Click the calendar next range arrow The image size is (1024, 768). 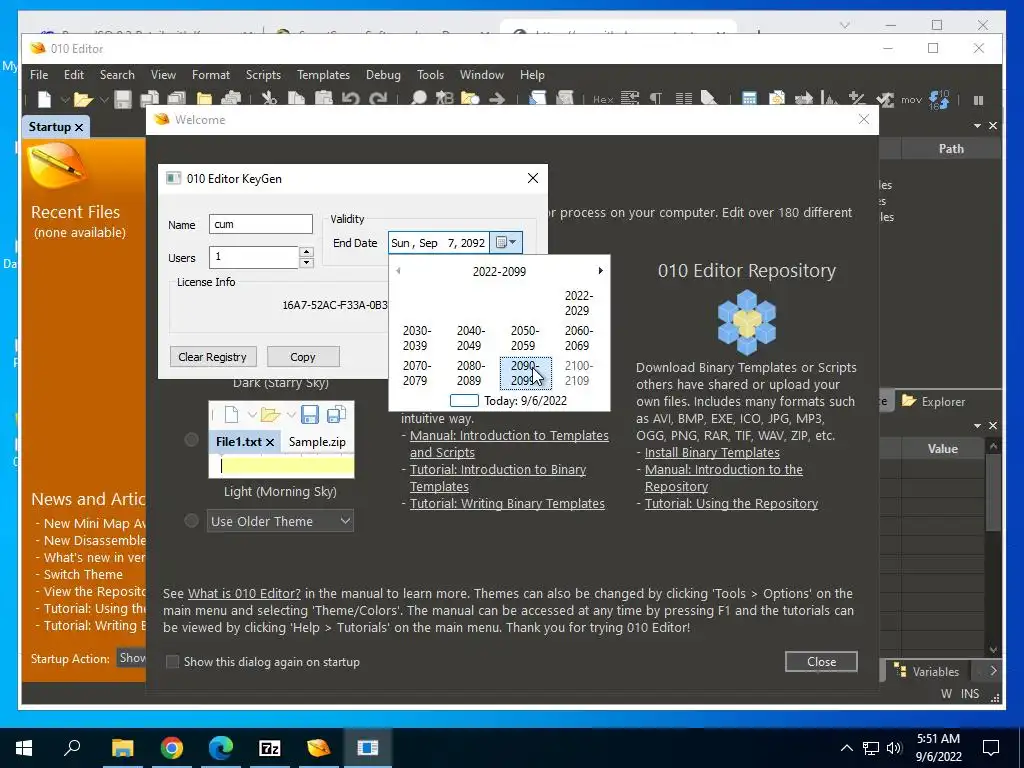click(x=601, y=270)
